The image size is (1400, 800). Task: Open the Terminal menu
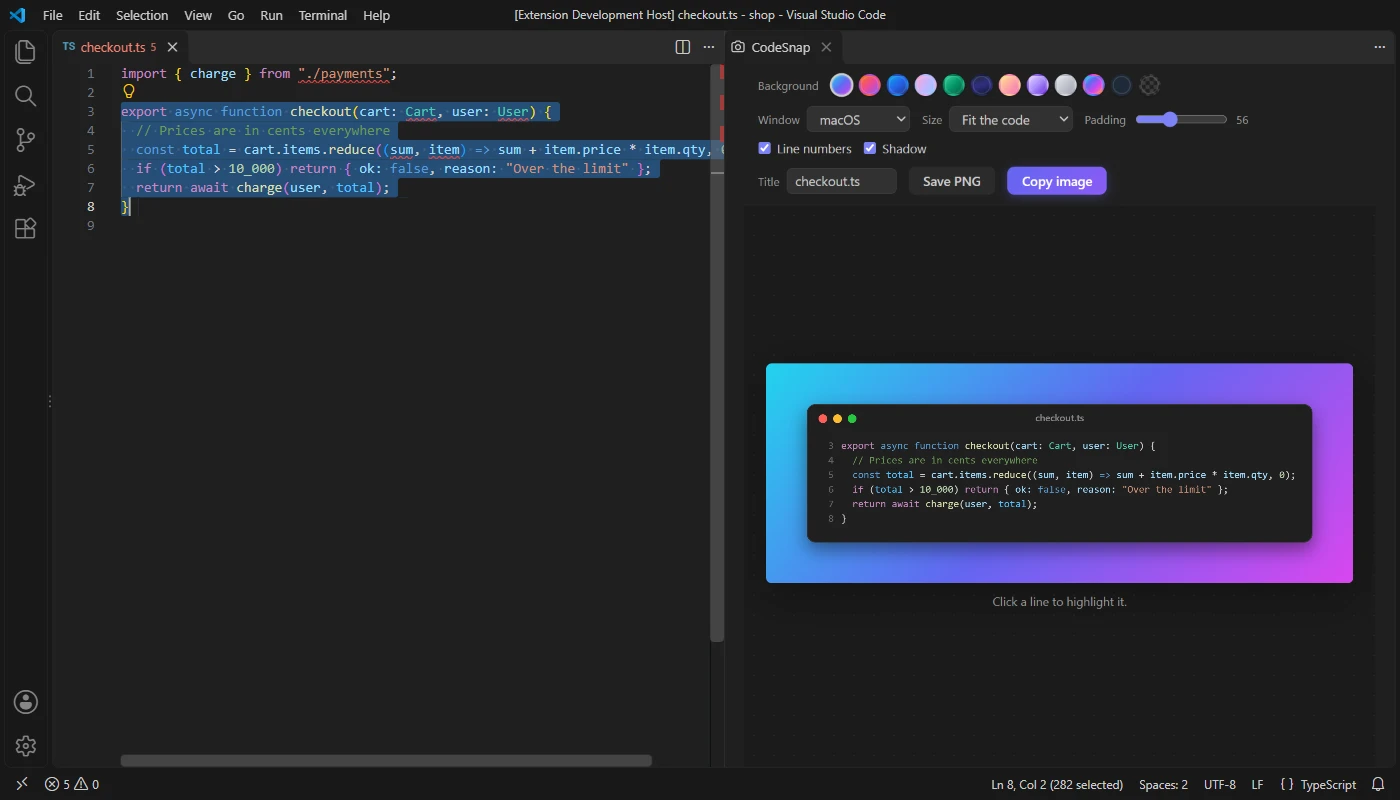(x=323, y=15)
